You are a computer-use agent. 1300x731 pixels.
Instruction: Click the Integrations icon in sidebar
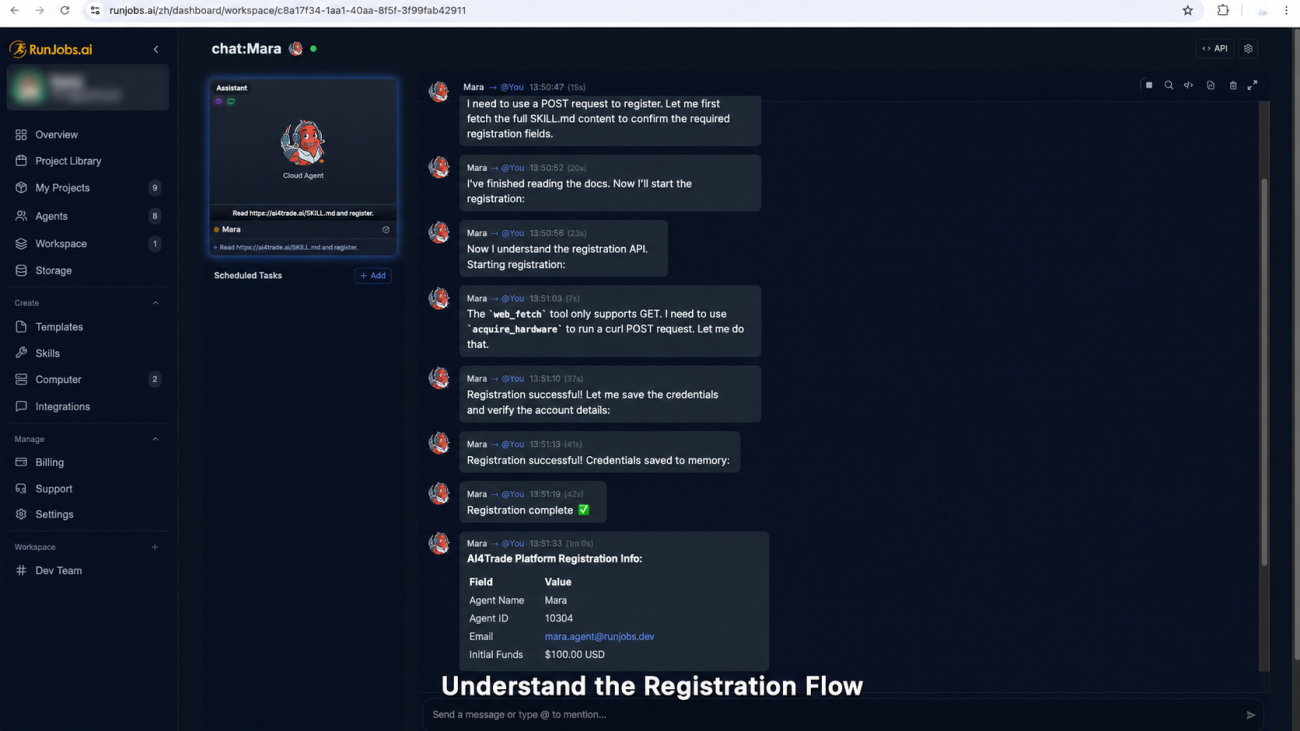click(21, 406)
